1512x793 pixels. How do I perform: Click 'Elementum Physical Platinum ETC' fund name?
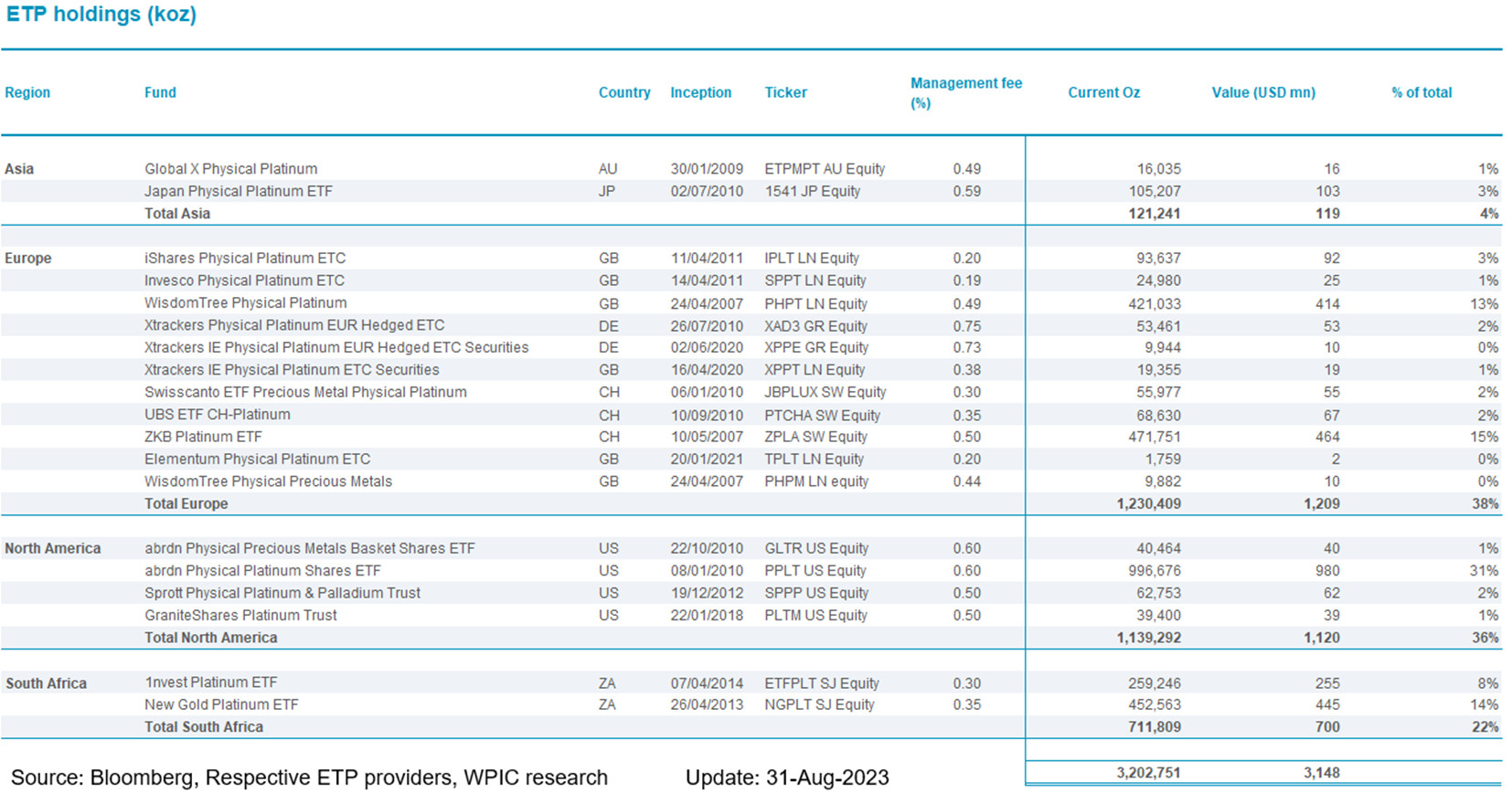258,459
